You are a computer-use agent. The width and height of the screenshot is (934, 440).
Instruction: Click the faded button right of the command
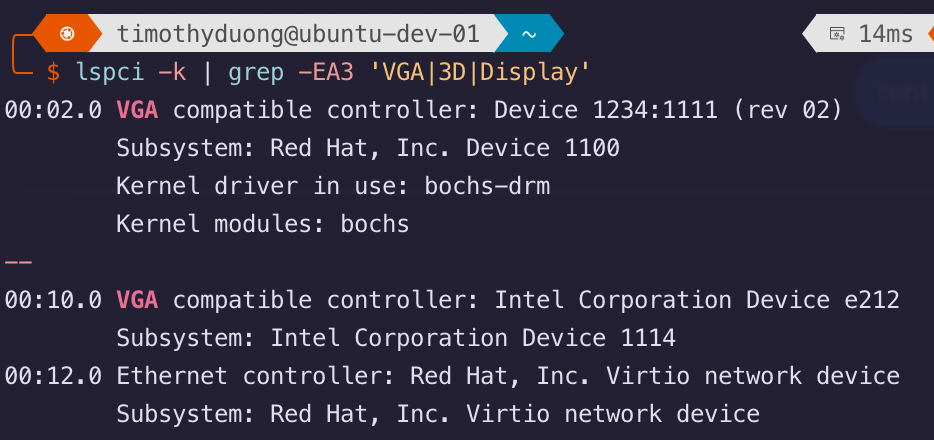coord(895,92)
